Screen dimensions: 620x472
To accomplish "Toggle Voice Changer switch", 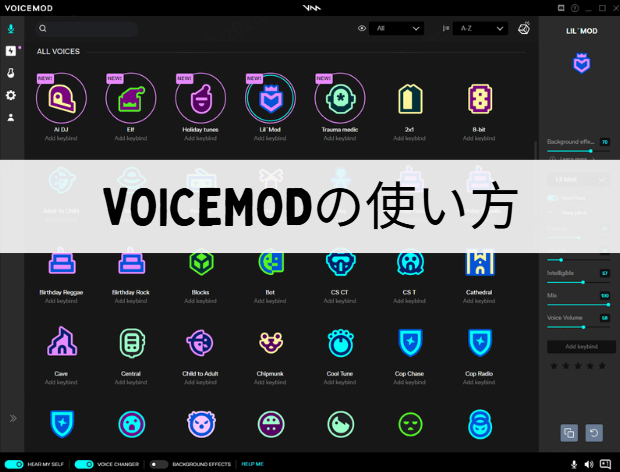I will 84,464.
